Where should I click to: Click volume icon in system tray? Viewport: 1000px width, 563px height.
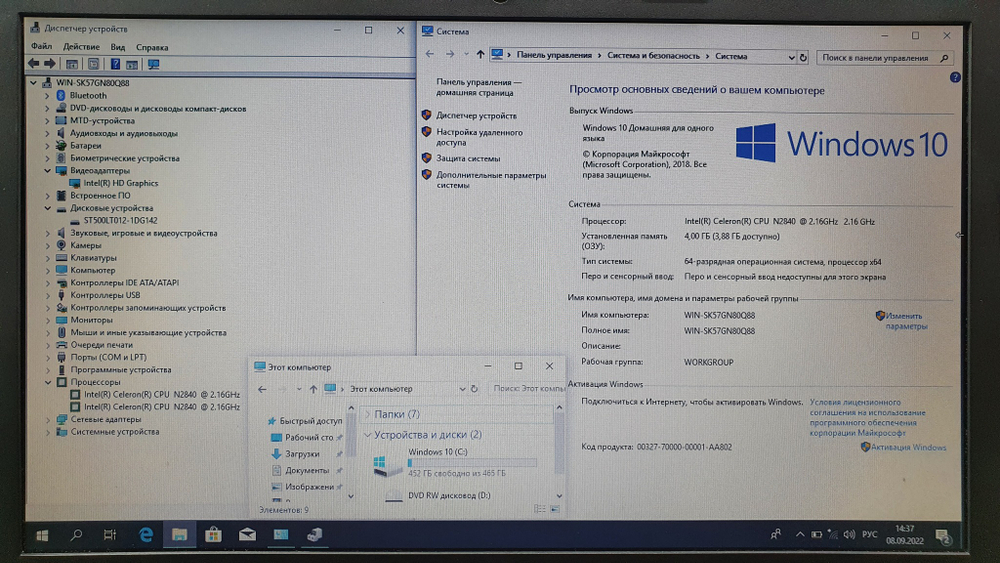click(849, 535)
